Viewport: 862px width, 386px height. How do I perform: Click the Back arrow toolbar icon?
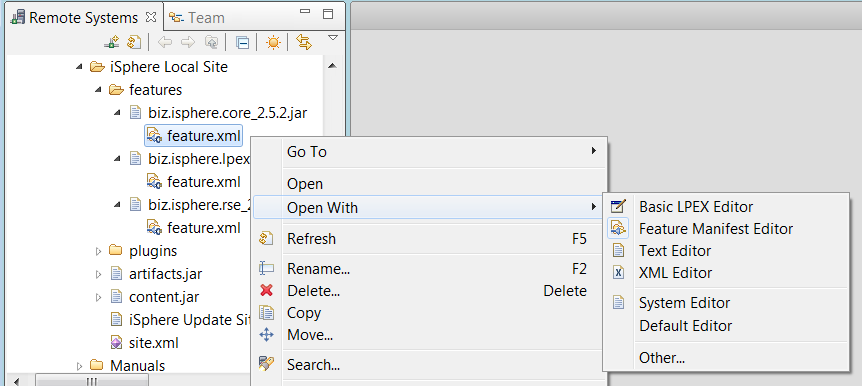click(x=164, y=42)
